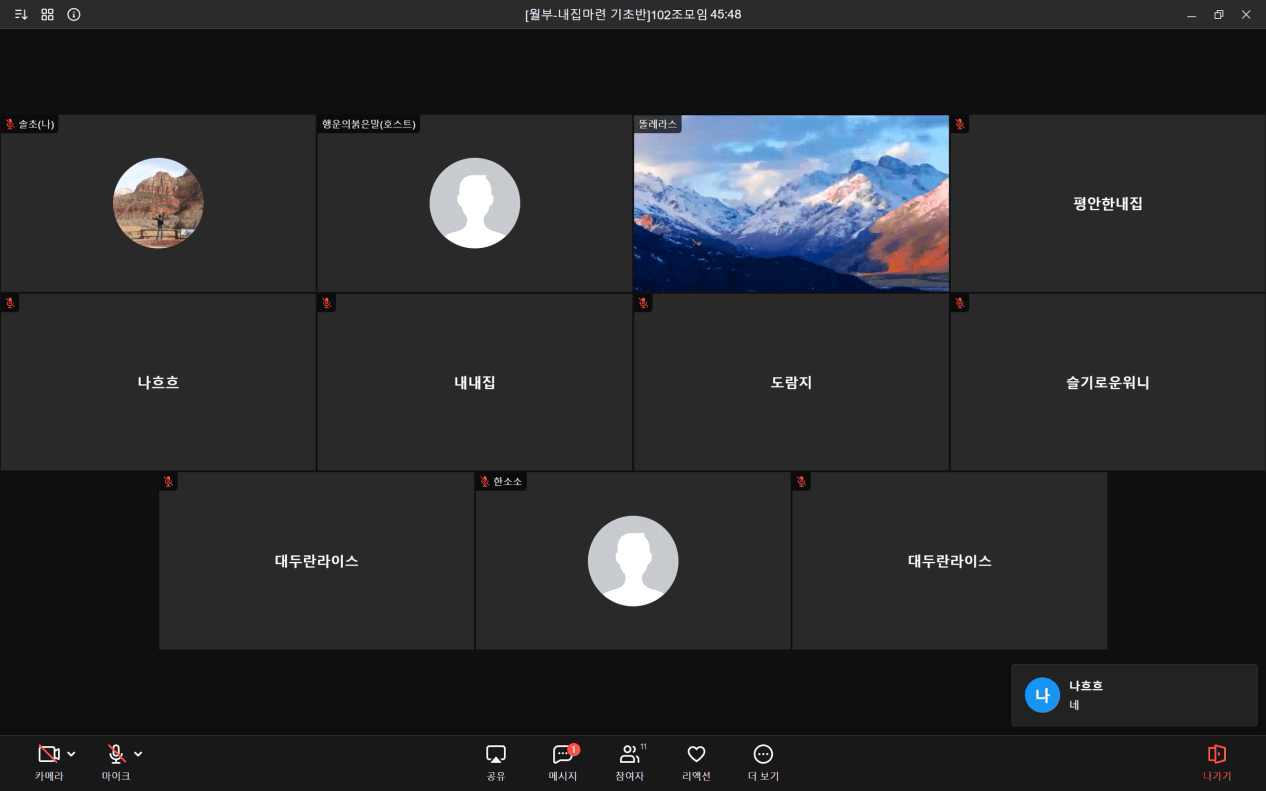Select the 도람지 participant tile
Screen dimensions: 1266x791
coord(791,382)
